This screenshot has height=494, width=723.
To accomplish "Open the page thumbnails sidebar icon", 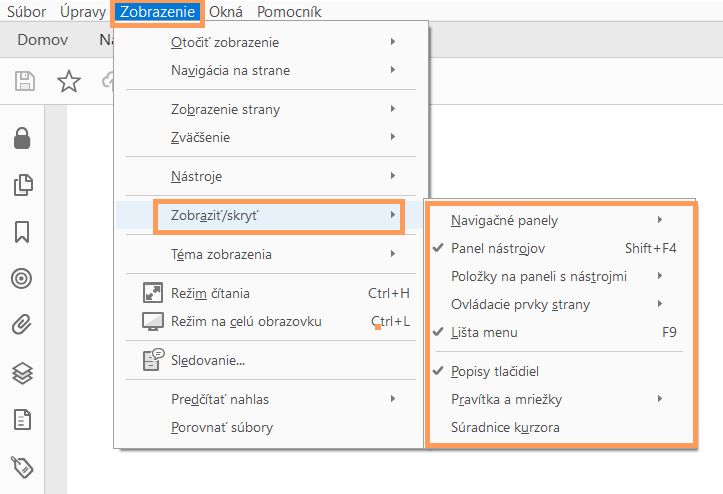I will (22, 185).
